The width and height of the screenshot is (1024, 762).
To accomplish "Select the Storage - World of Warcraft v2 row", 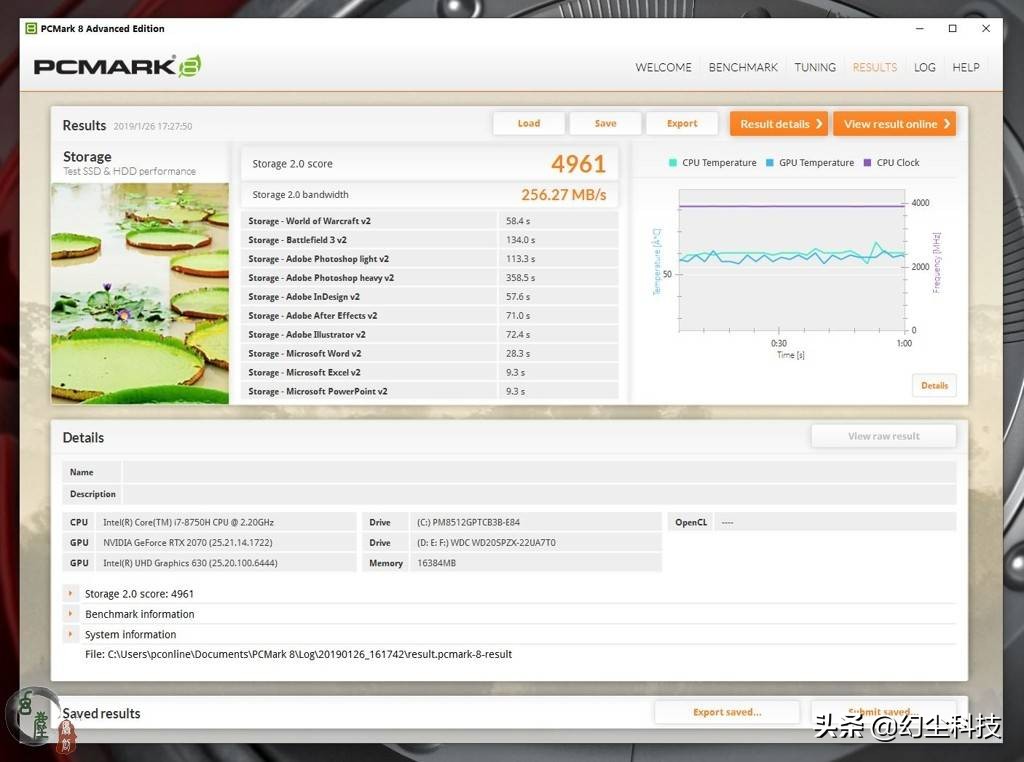I will point(429,221).
